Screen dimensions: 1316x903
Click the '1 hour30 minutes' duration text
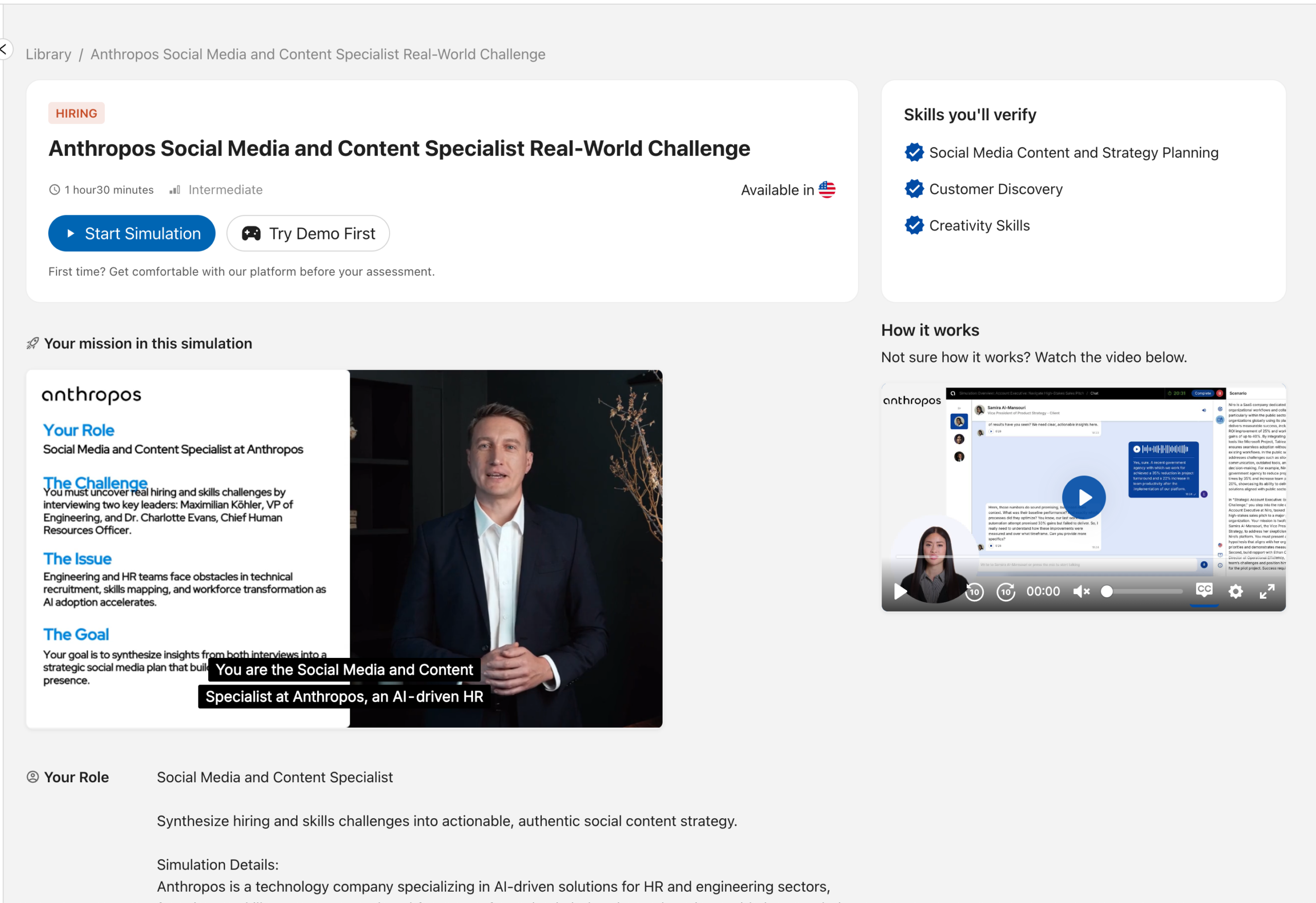pyautogui.click(x=108, y=190)
